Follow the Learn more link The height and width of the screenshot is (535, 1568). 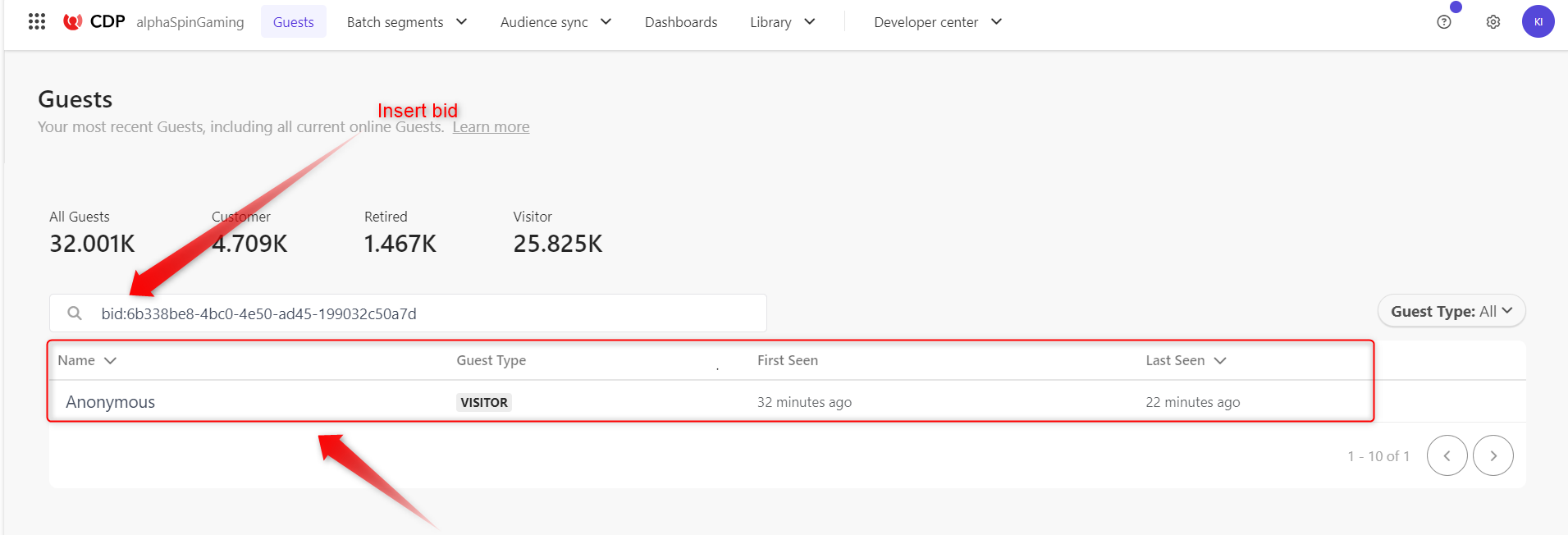(x=491, y=127)
